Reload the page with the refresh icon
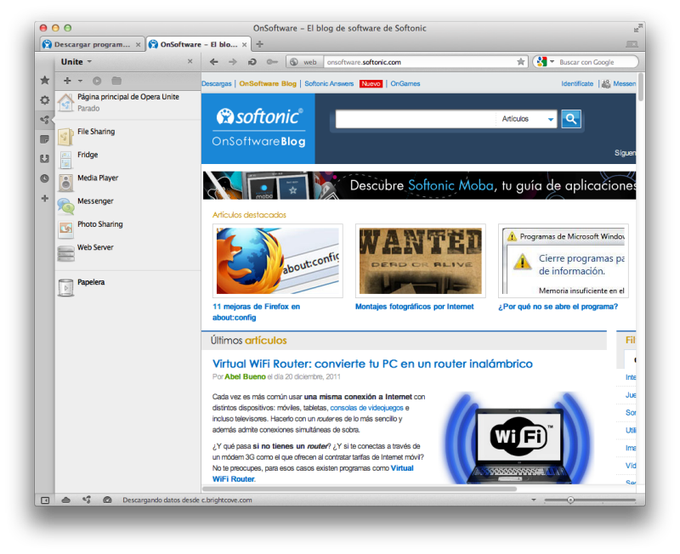Viewport: 680px width, 554px height. (252, 62)
